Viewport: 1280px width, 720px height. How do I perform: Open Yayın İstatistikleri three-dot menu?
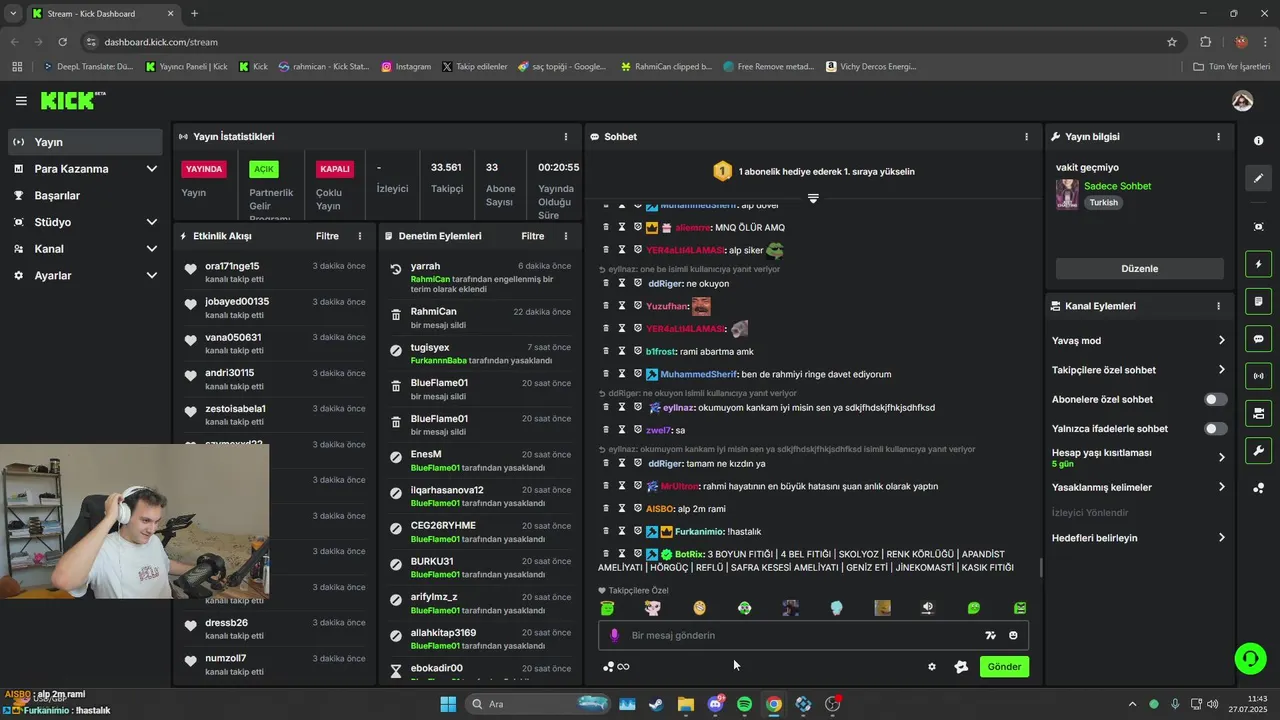[x=566, y=136]
